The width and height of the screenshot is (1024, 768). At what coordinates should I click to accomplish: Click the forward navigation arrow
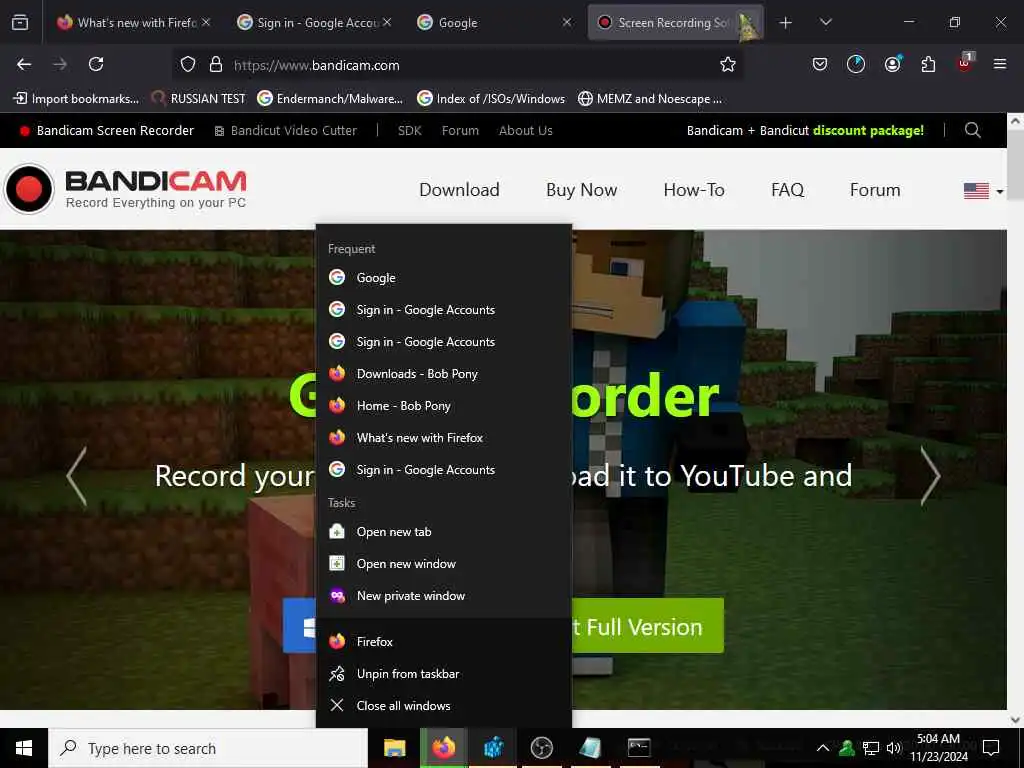pos(60,64)
